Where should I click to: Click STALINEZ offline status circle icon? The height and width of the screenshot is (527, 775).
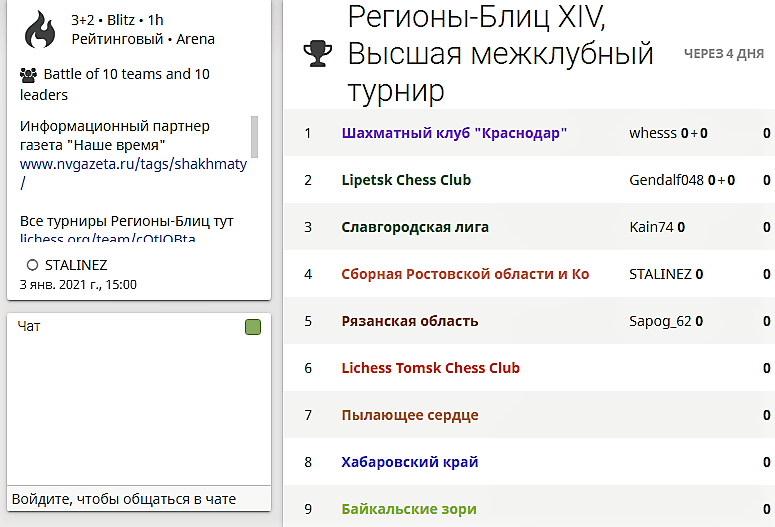click(x=32, y=265)
